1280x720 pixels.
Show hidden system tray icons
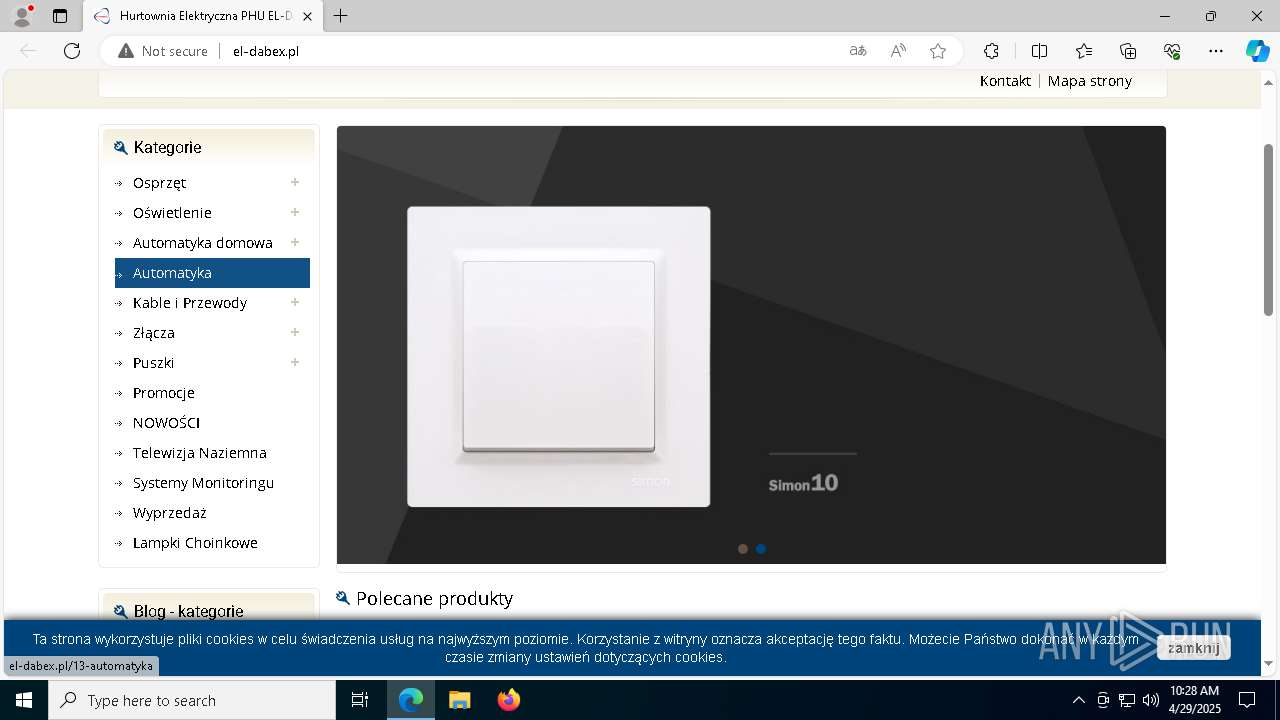pos(1078,700)
